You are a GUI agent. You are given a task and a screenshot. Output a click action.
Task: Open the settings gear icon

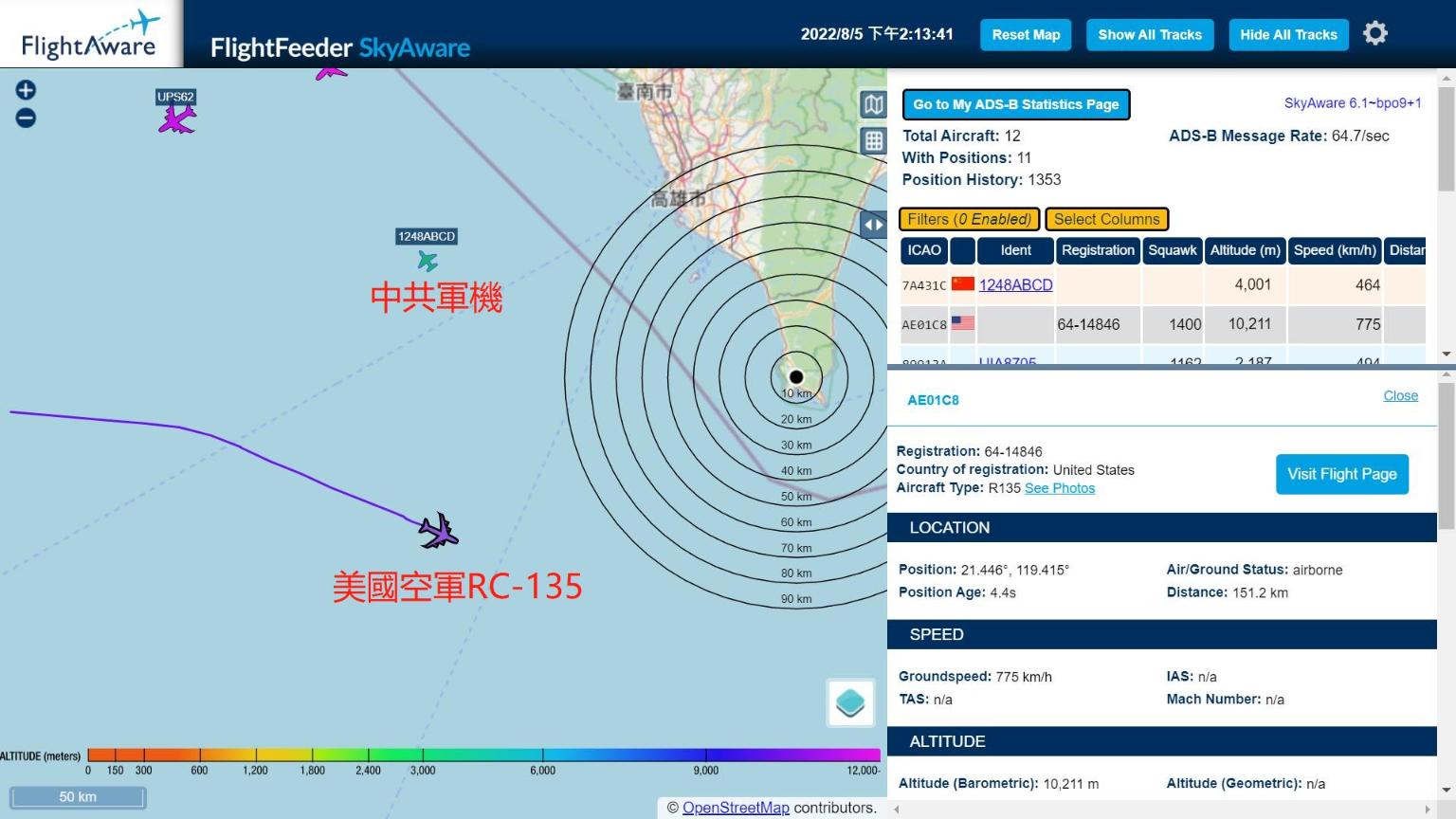[1374, 34]
